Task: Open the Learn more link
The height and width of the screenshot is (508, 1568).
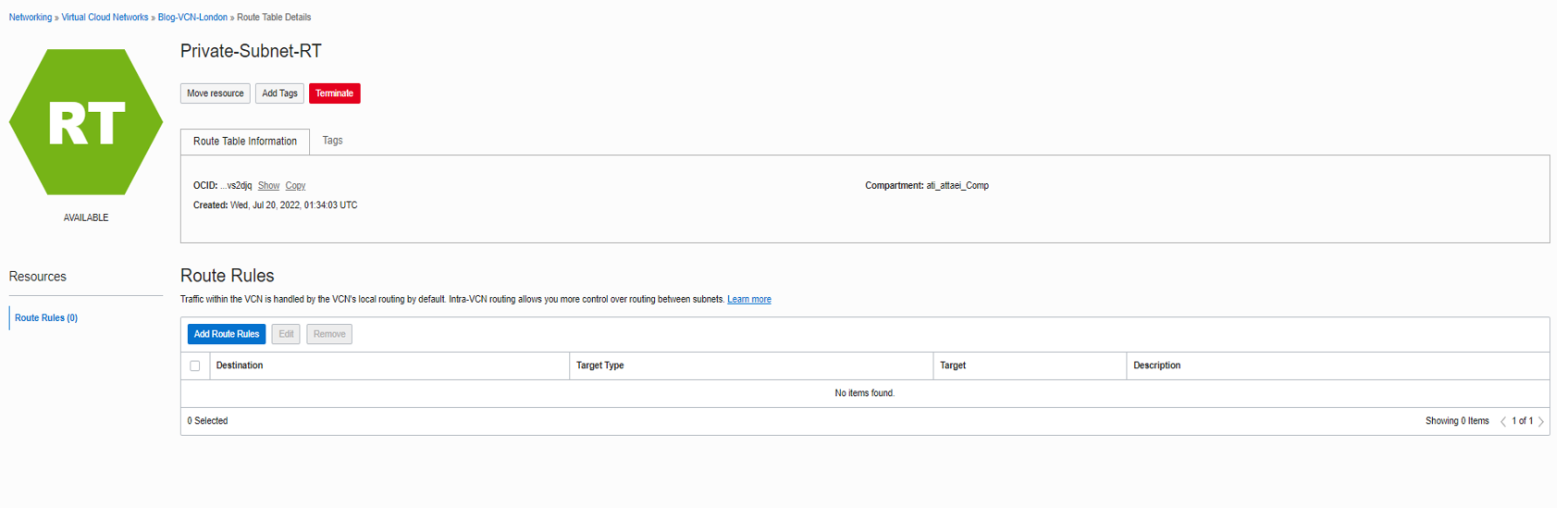Action: click(748, 300)
